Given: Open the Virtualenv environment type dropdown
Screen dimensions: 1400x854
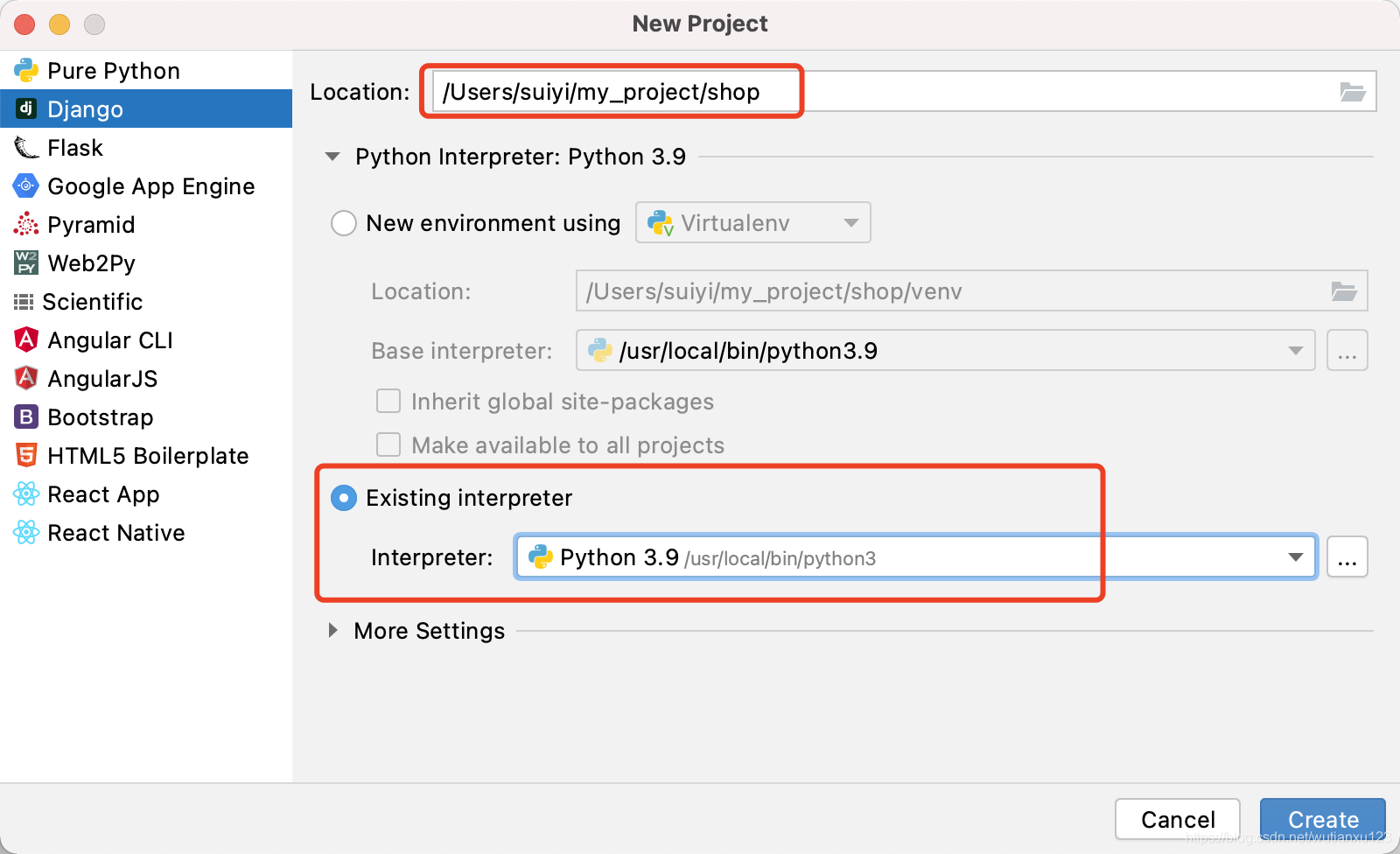Looking at the screenshot, I should click(x=753, y=222).
